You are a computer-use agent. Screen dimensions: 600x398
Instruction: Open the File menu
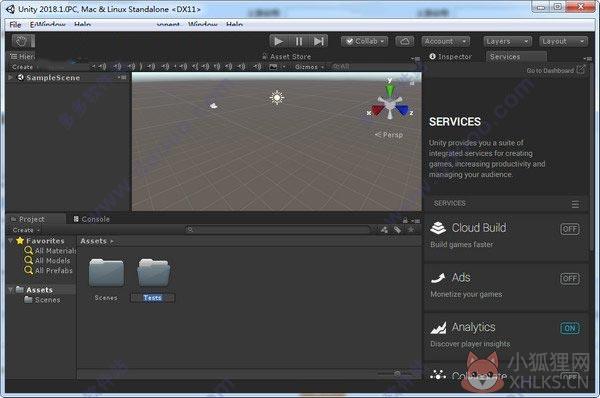[x=15, y=25]
